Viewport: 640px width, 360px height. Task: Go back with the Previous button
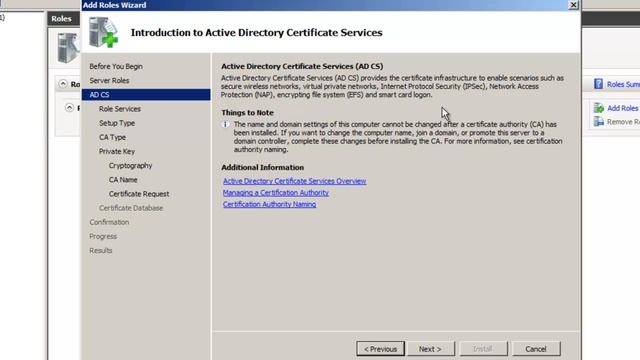(380, 349)
